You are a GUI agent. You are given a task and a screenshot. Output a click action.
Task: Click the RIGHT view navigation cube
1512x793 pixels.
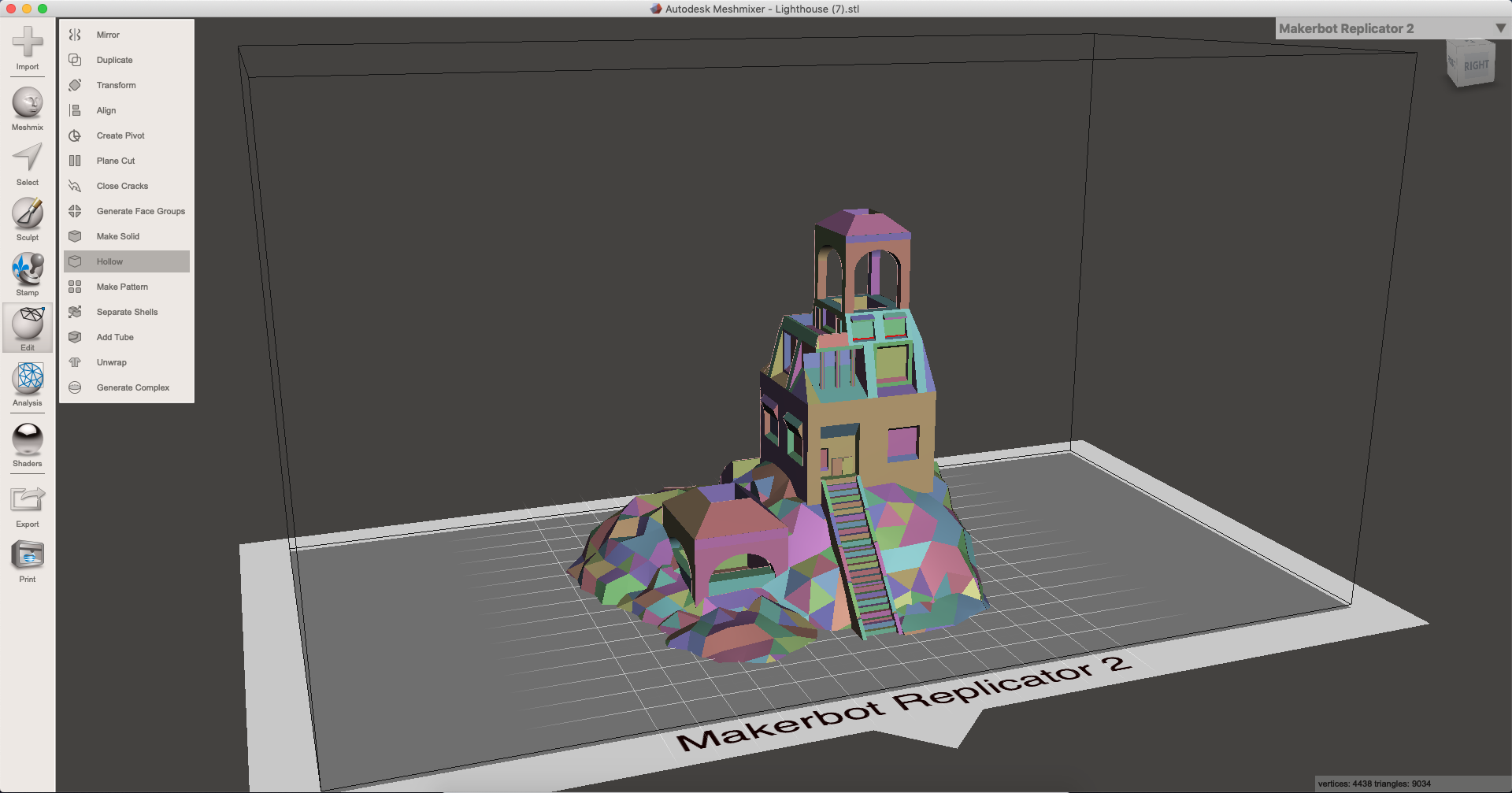(1471, 64)
